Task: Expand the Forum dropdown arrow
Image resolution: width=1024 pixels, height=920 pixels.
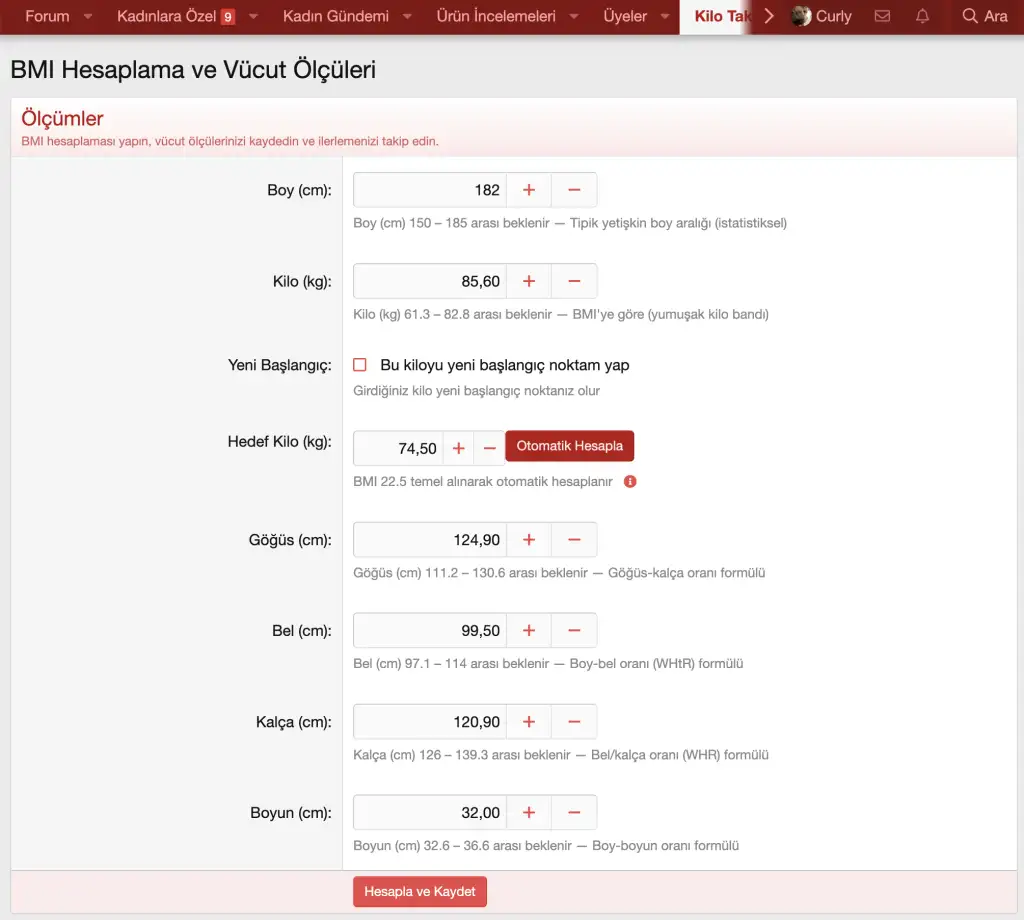Action: 88,17
